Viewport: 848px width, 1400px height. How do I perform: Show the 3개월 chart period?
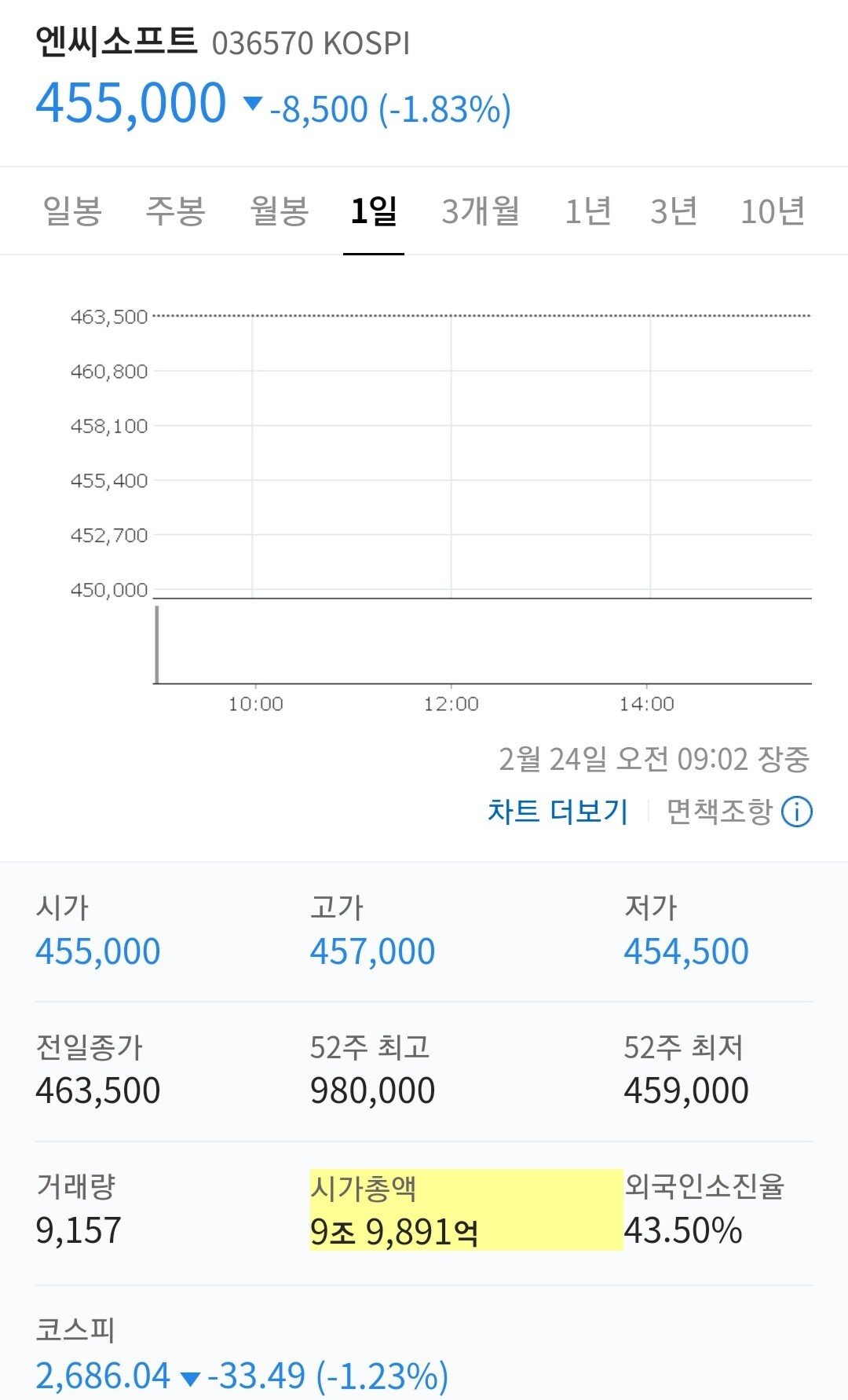pyautogui.click(x=481, y=211)
